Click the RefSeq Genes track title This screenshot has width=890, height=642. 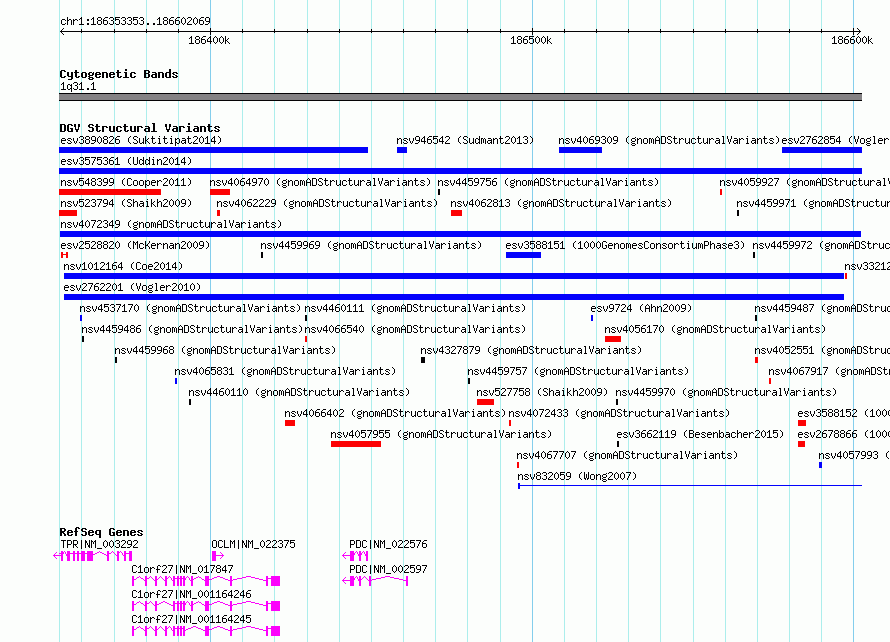(101, 532)
